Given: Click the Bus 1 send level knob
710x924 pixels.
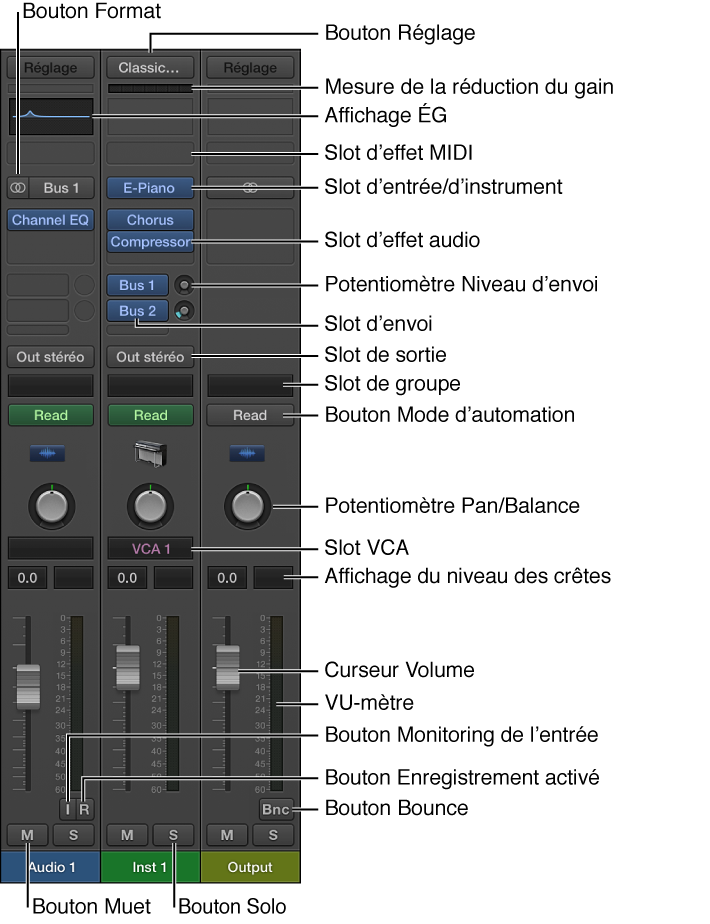Looking at the screenshot, I should click(184, 285).
